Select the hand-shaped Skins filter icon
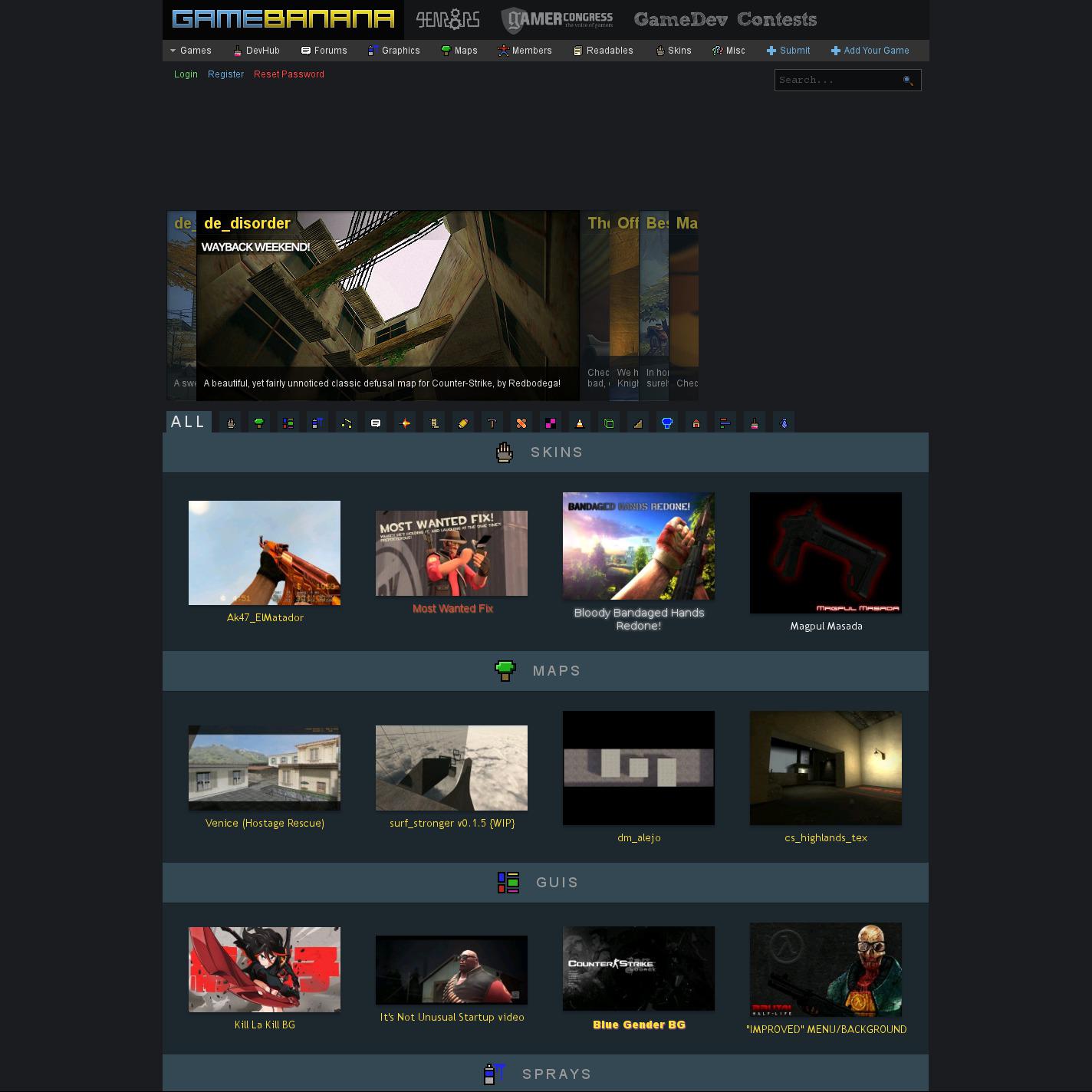1092x1092 pixels. pos(231,423)
